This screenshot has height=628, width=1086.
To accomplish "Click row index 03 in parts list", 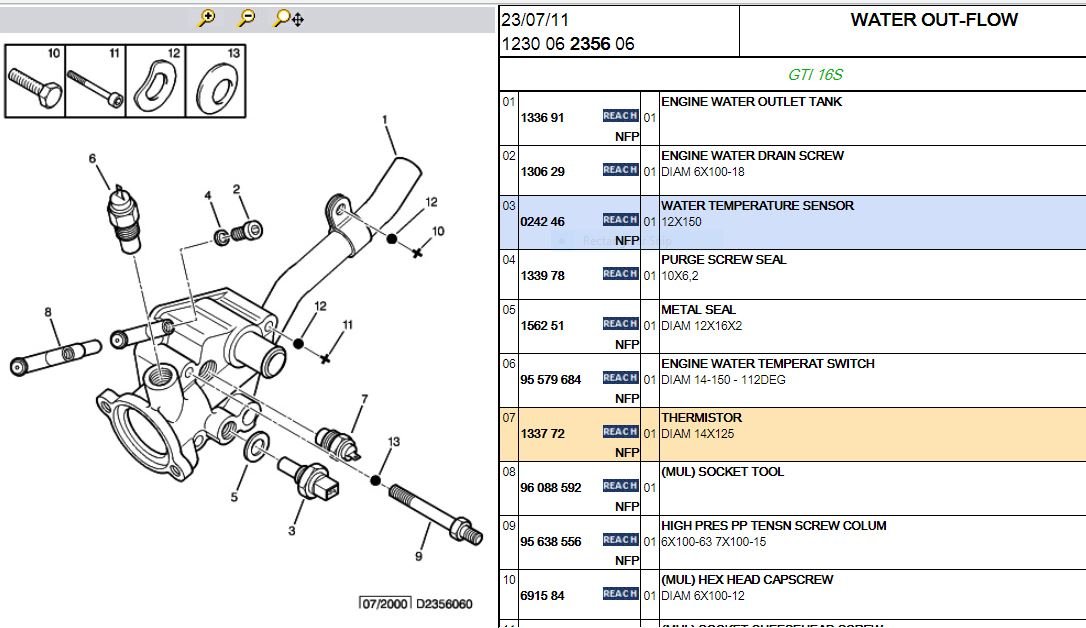I will [509, 206].
